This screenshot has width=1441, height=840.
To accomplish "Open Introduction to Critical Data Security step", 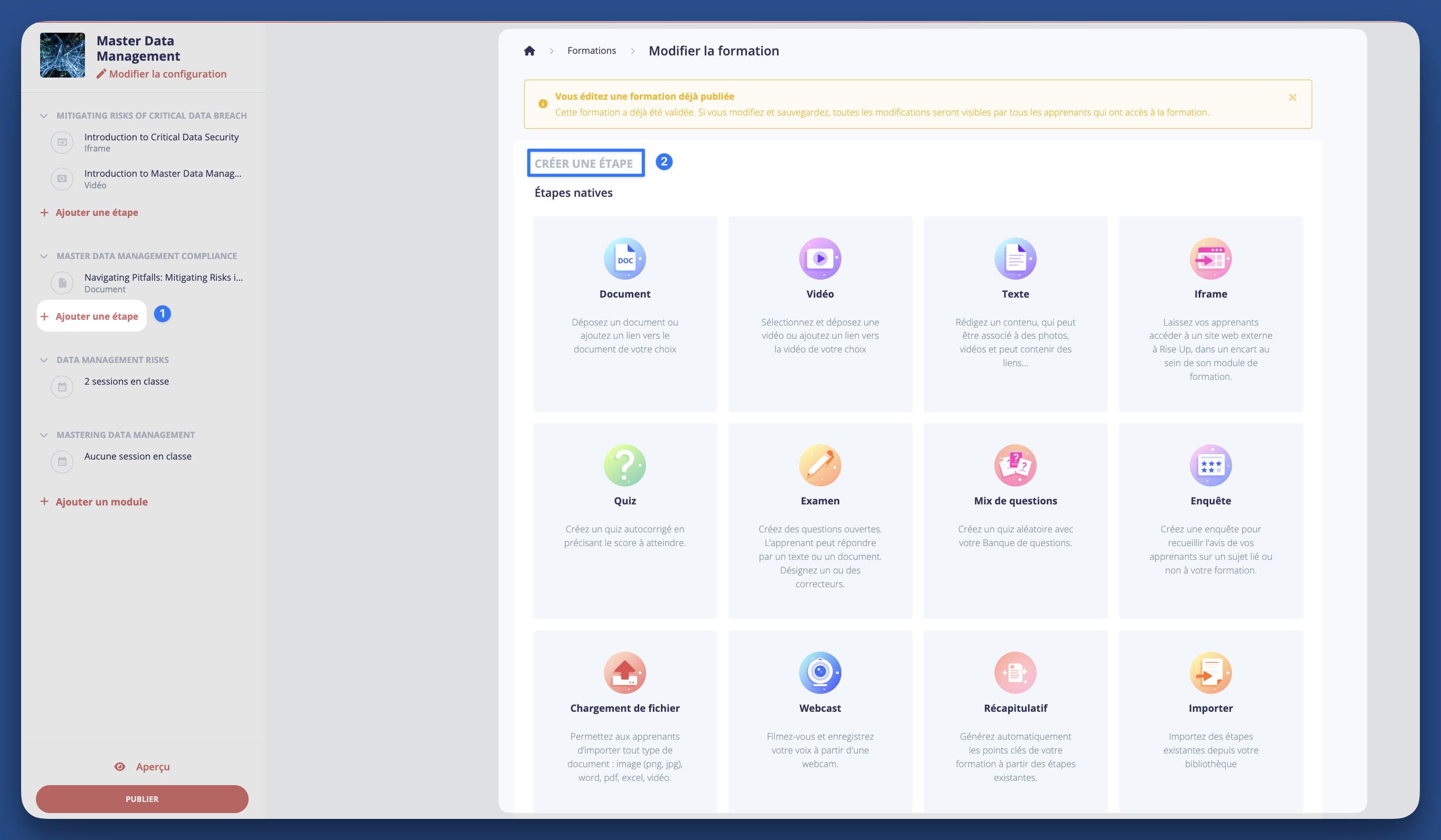I will pyautogui.click(x=160, y=137).
